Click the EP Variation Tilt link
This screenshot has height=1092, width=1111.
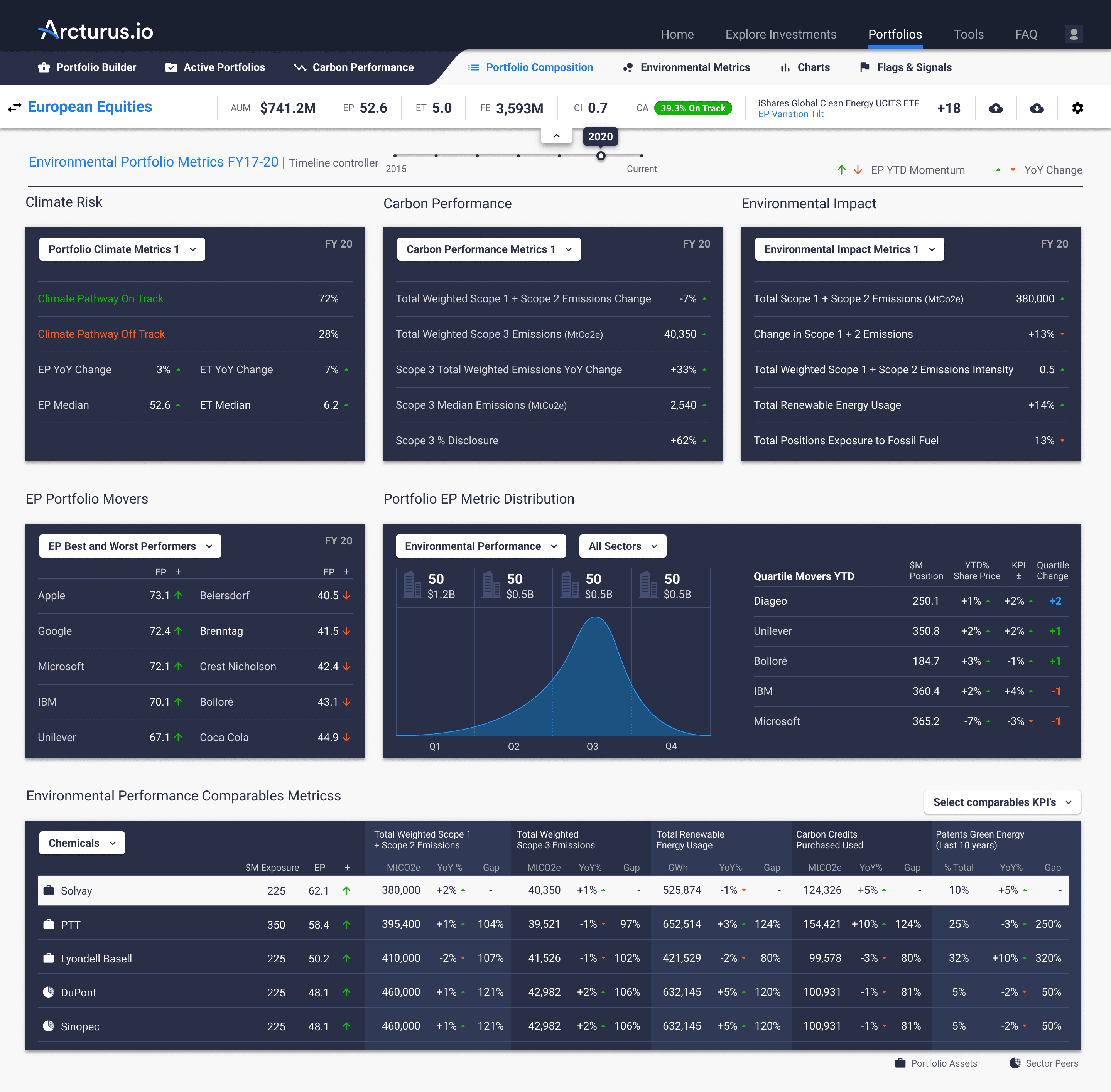790,114
